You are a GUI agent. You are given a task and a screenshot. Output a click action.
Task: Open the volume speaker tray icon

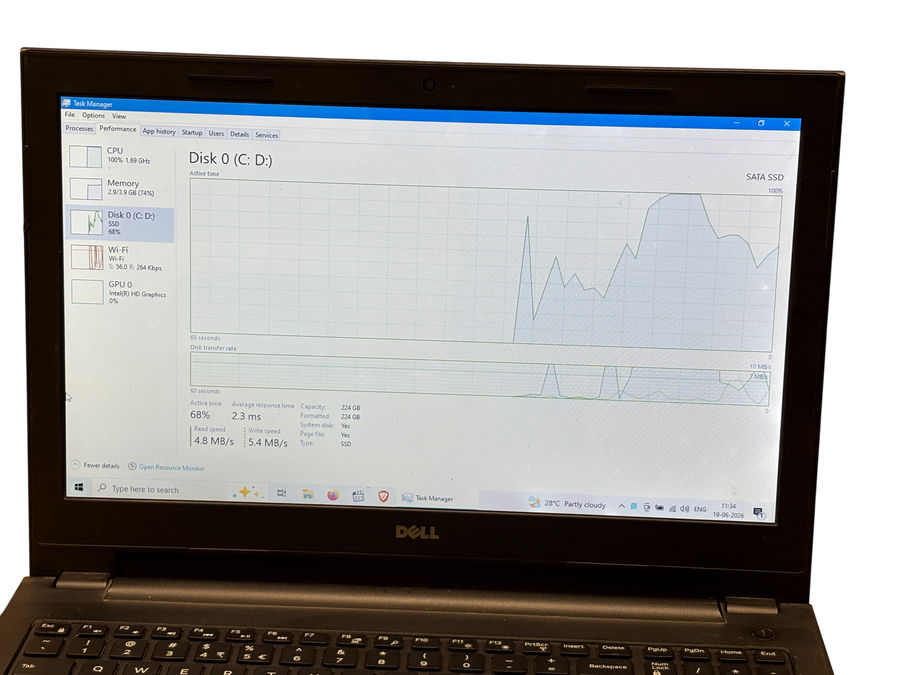[x=684, y=509]
